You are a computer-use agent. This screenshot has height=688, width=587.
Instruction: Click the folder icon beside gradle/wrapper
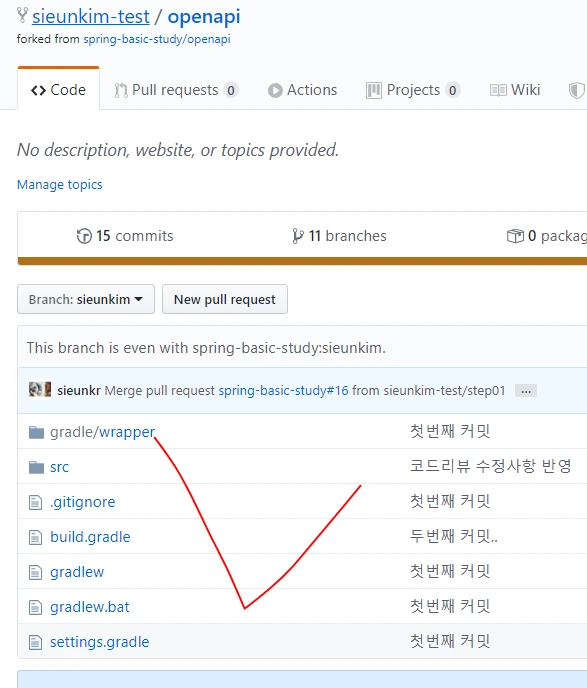point(36,432)
